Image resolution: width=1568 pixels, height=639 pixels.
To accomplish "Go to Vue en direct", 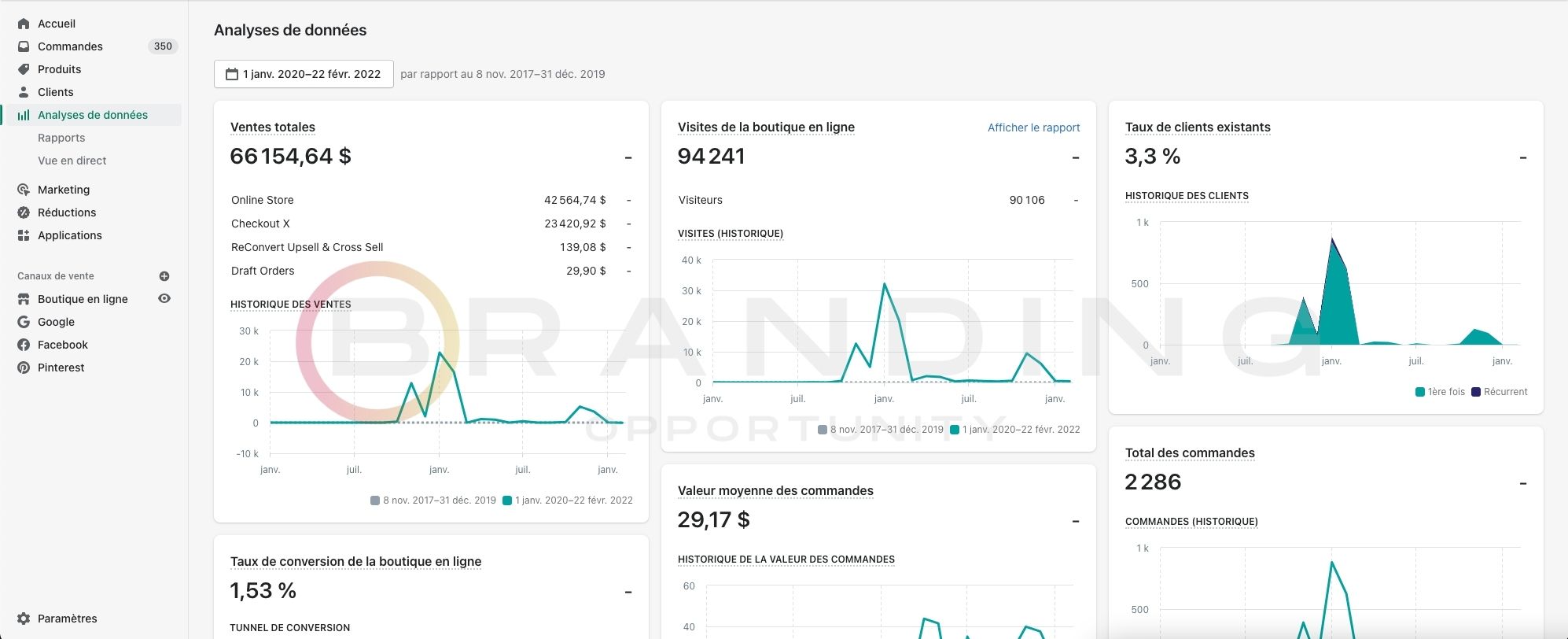I will click(72, 161).
